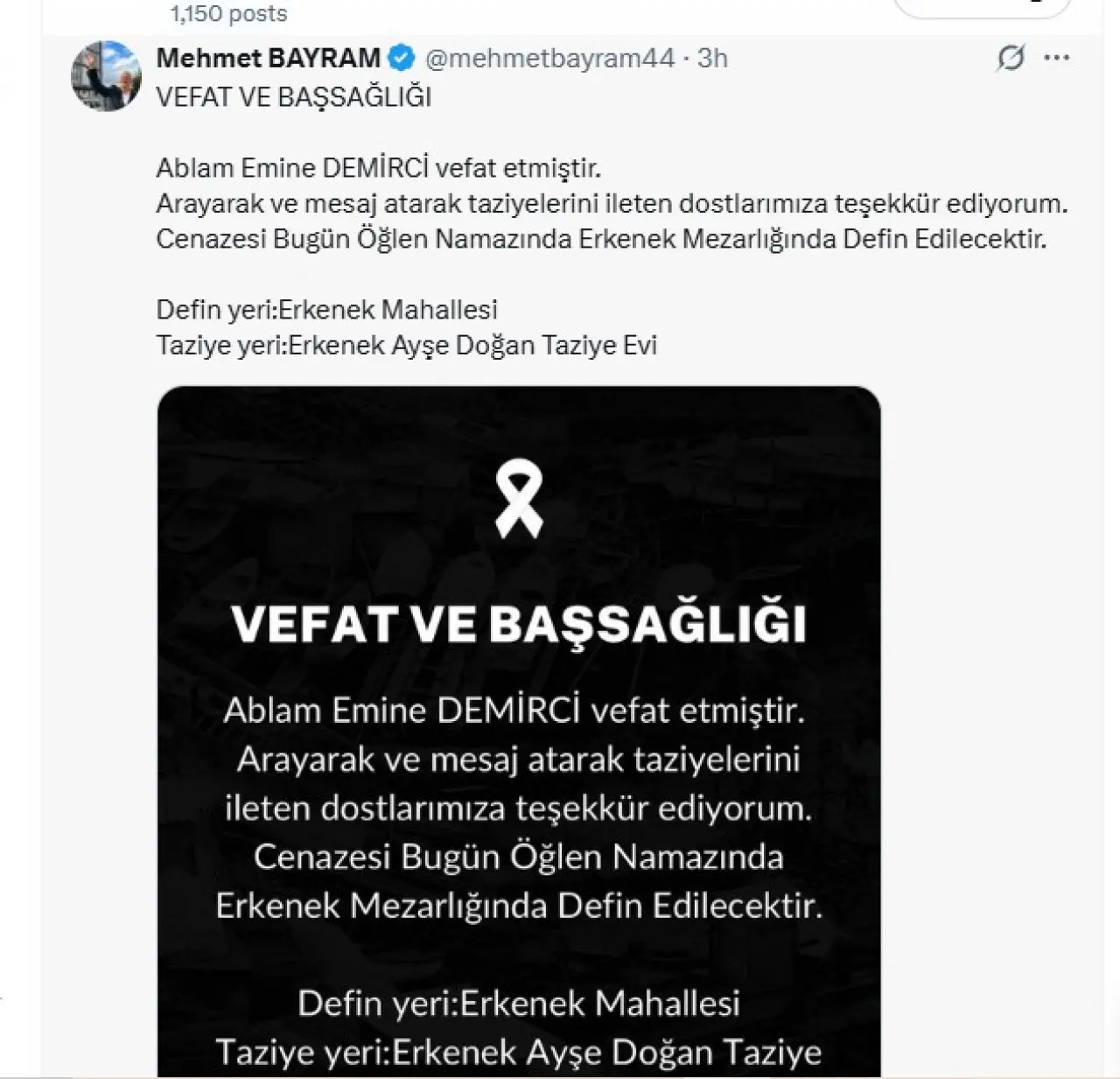The image size is (1120, 1079).
Task: Click the tweet line starting 'Arayarak ve mesaj atarak'
Action: pos(612,203)
